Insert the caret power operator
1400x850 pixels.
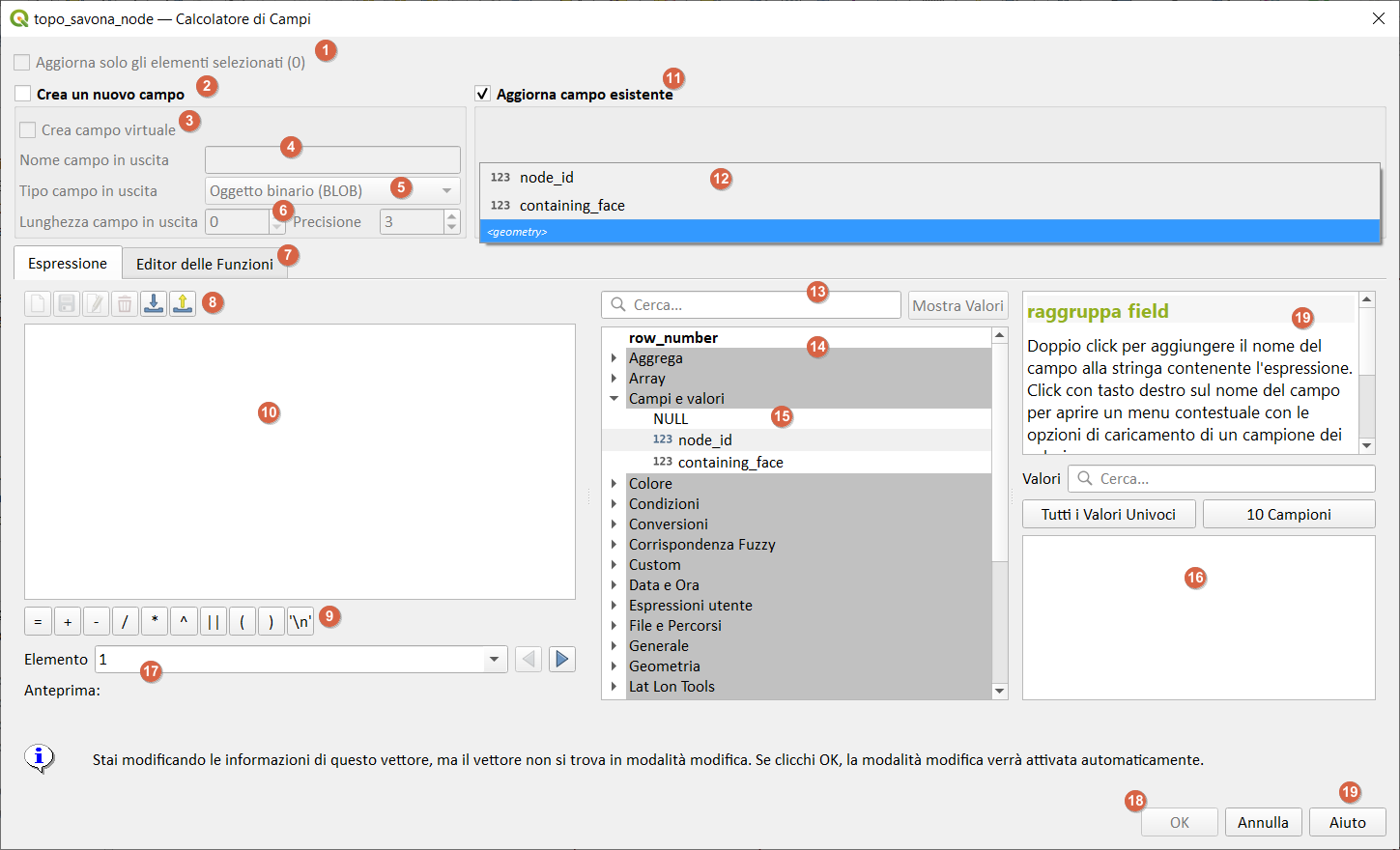(184, 621)
